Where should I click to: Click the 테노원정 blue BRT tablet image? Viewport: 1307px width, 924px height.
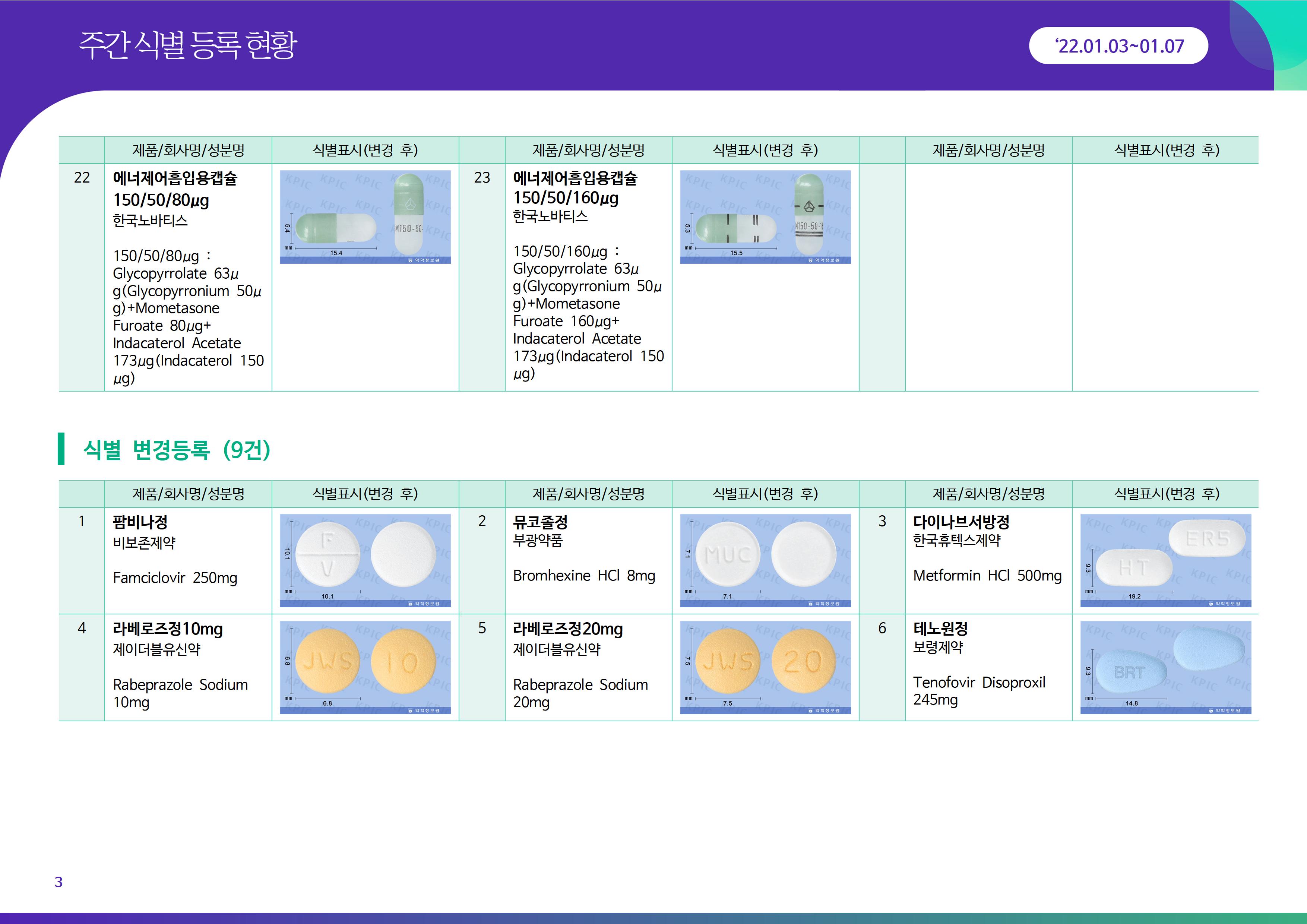[x=1165, y=667]
